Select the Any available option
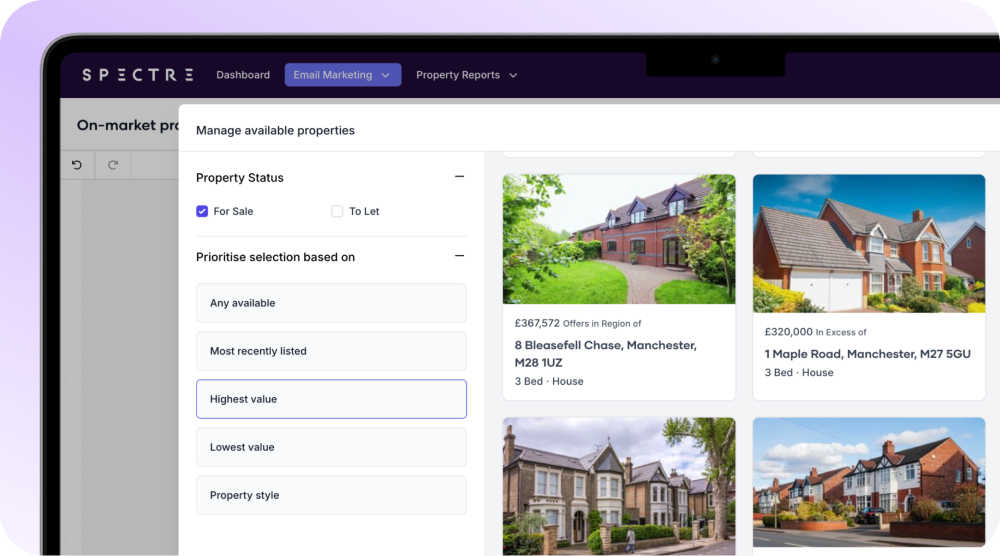 tap(331, 303)
